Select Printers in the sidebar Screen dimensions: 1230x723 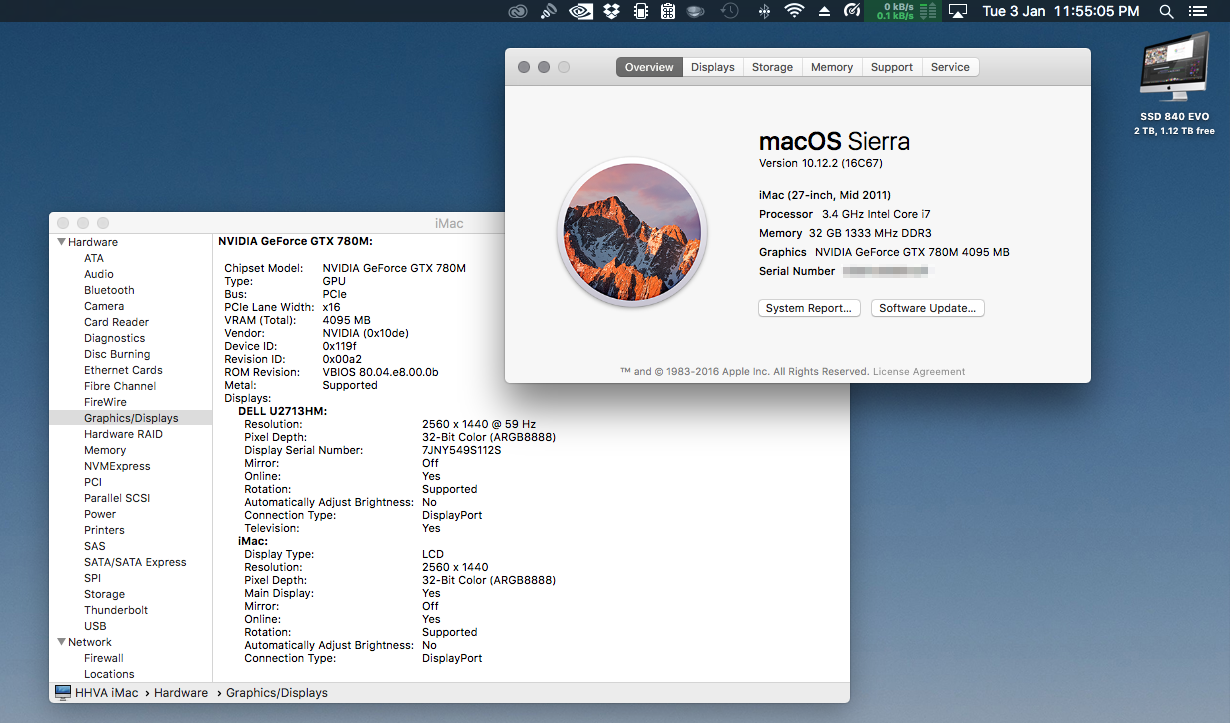104,530
